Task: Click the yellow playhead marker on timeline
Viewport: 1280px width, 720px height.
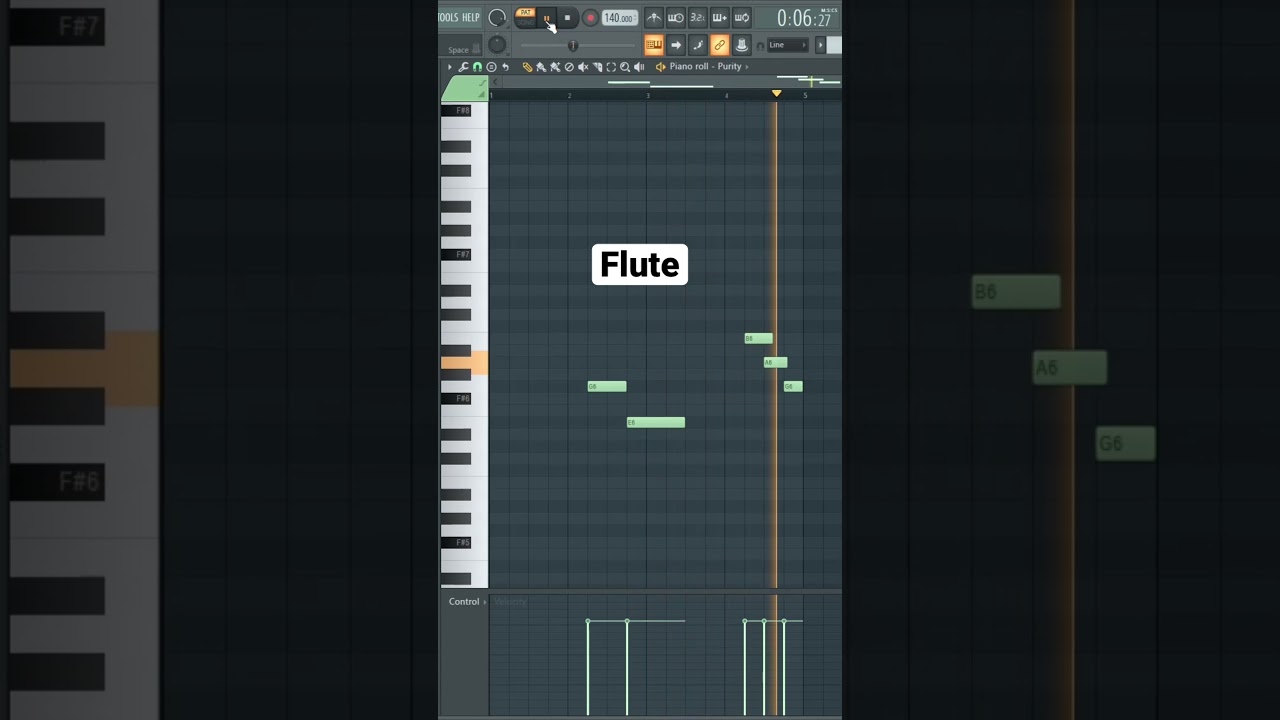Action: [777, 93]
